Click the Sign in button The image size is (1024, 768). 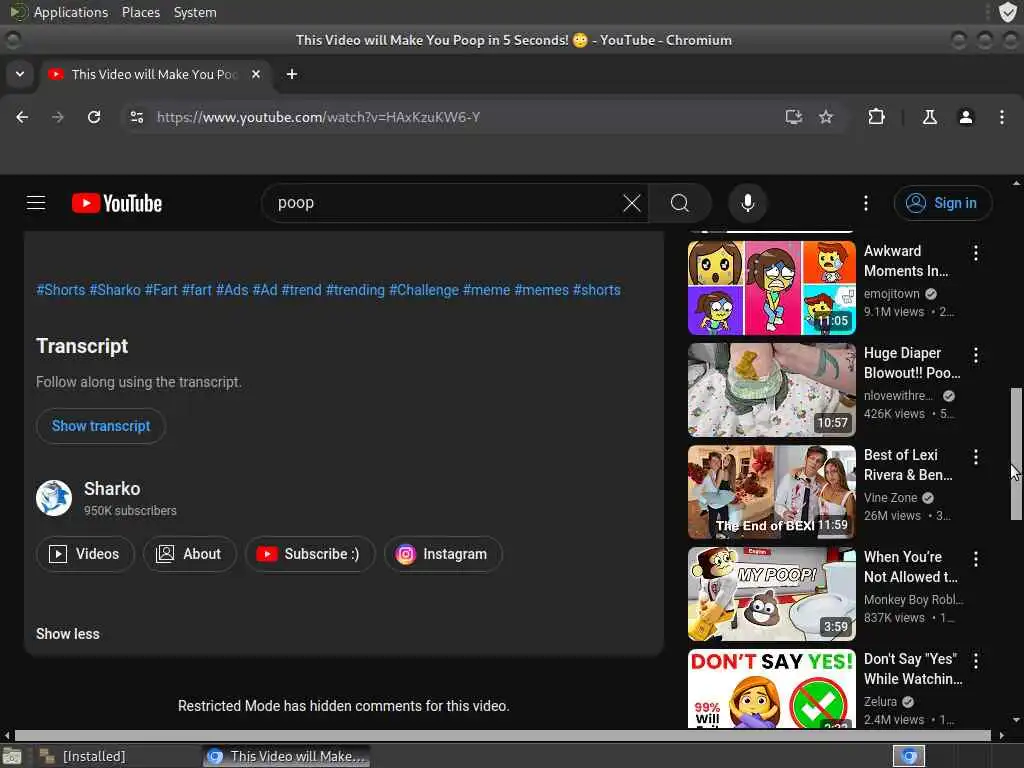[942, 203]
